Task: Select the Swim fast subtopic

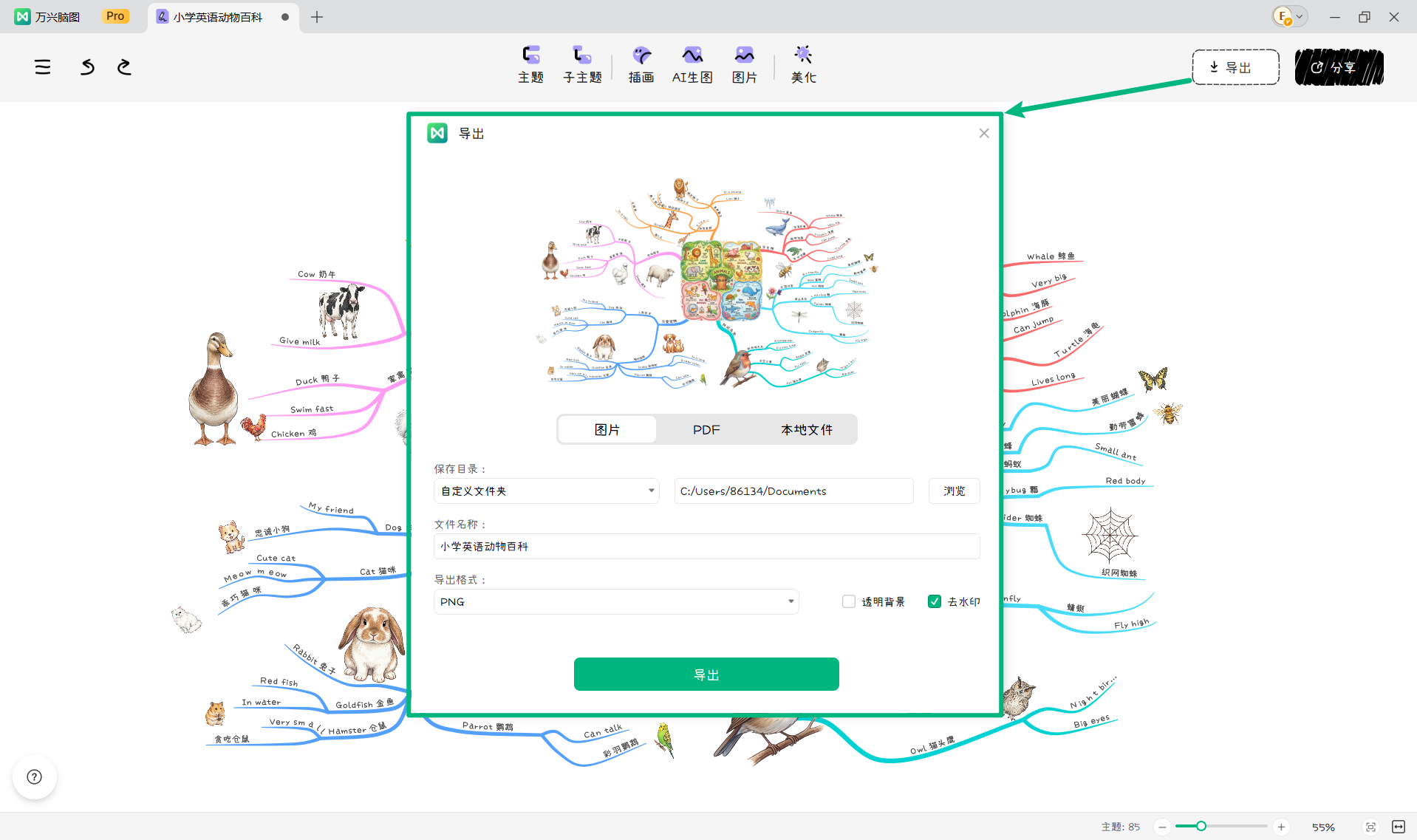Action: (x=312, y=409)
